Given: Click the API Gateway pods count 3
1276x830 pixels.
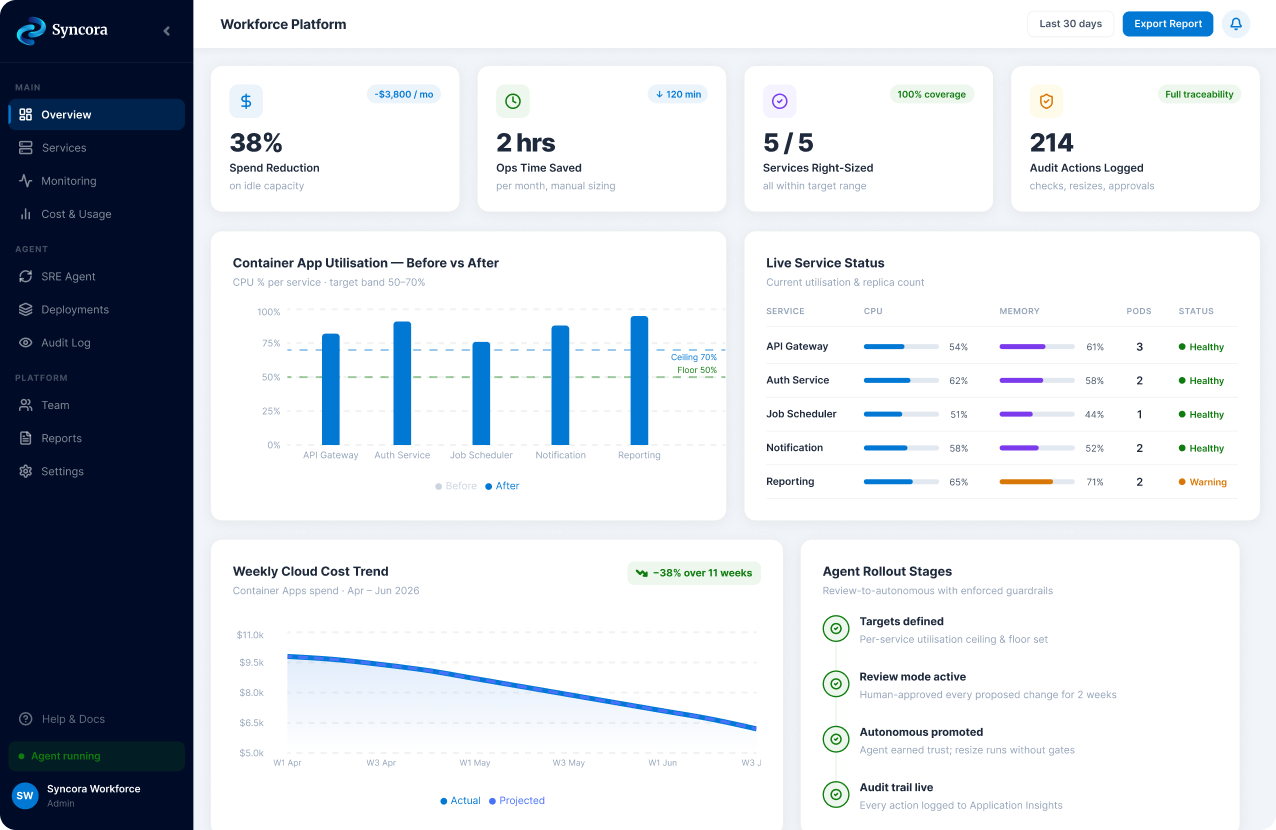Looking at the screenshot, I should tap(1139, 347).
